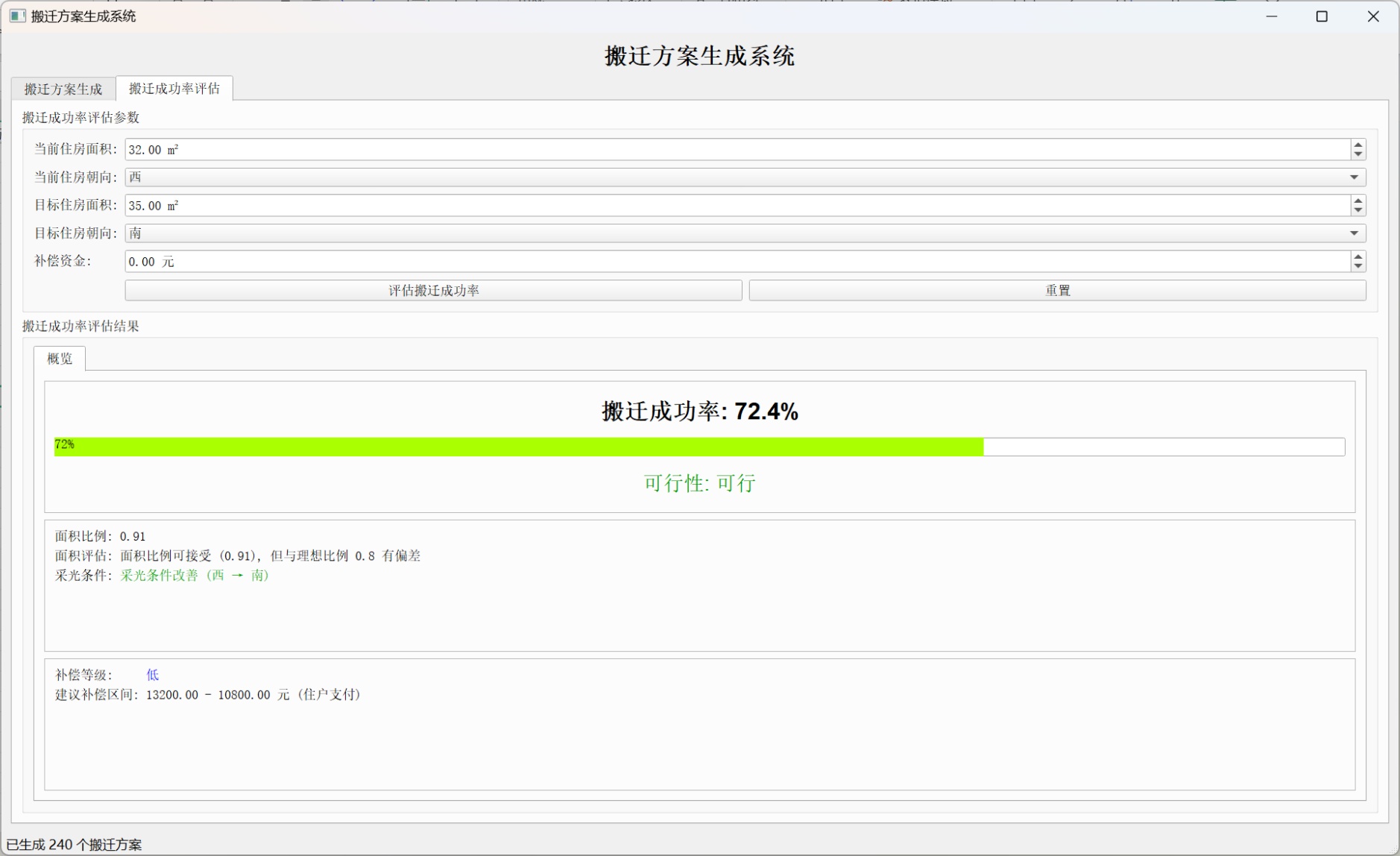Increase target housing area with up arrow
This screenshot has height=856, width=1400.
click(1358, 201)
